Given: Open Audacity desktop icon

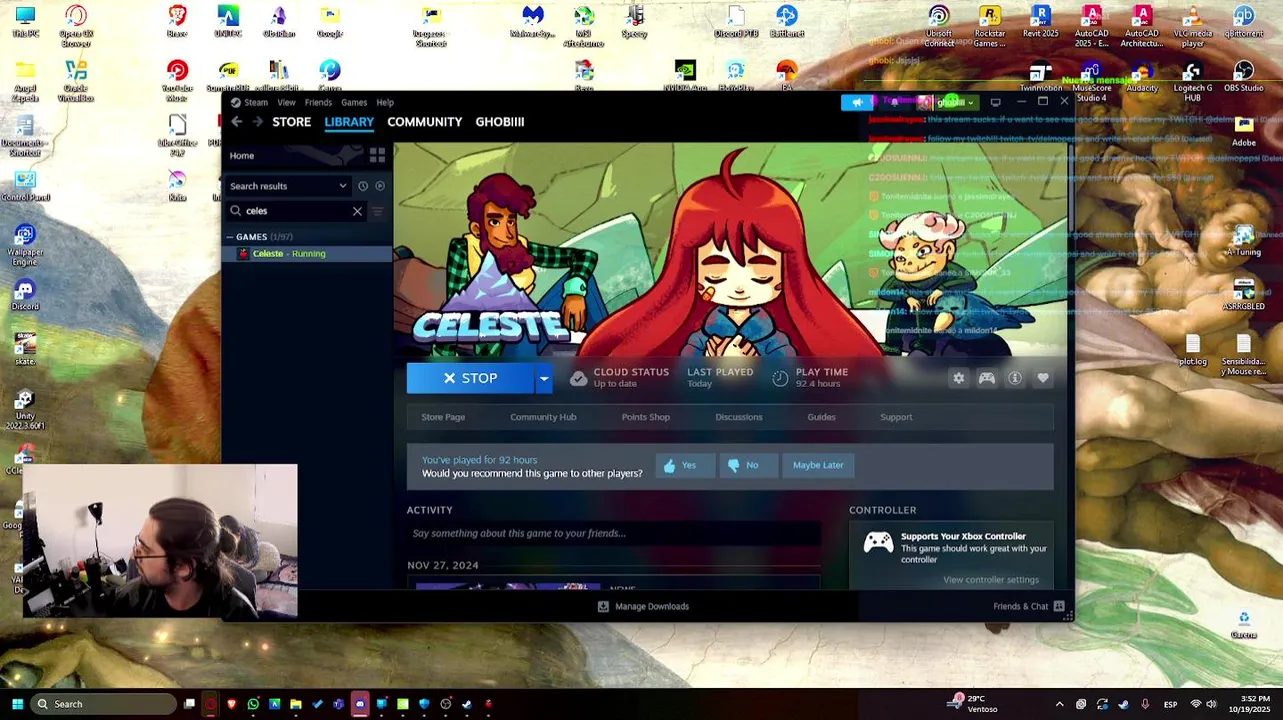Looking at the screenshot, I should pos(1142,78).
